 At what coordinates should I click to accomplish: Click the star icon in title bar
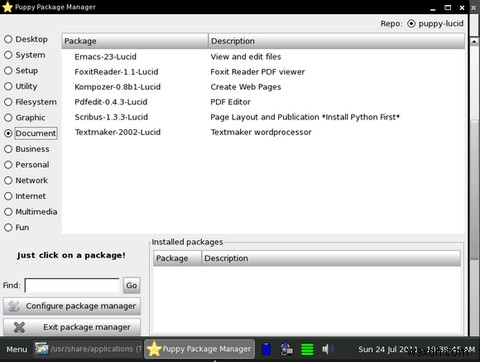[x=7, y=7]
